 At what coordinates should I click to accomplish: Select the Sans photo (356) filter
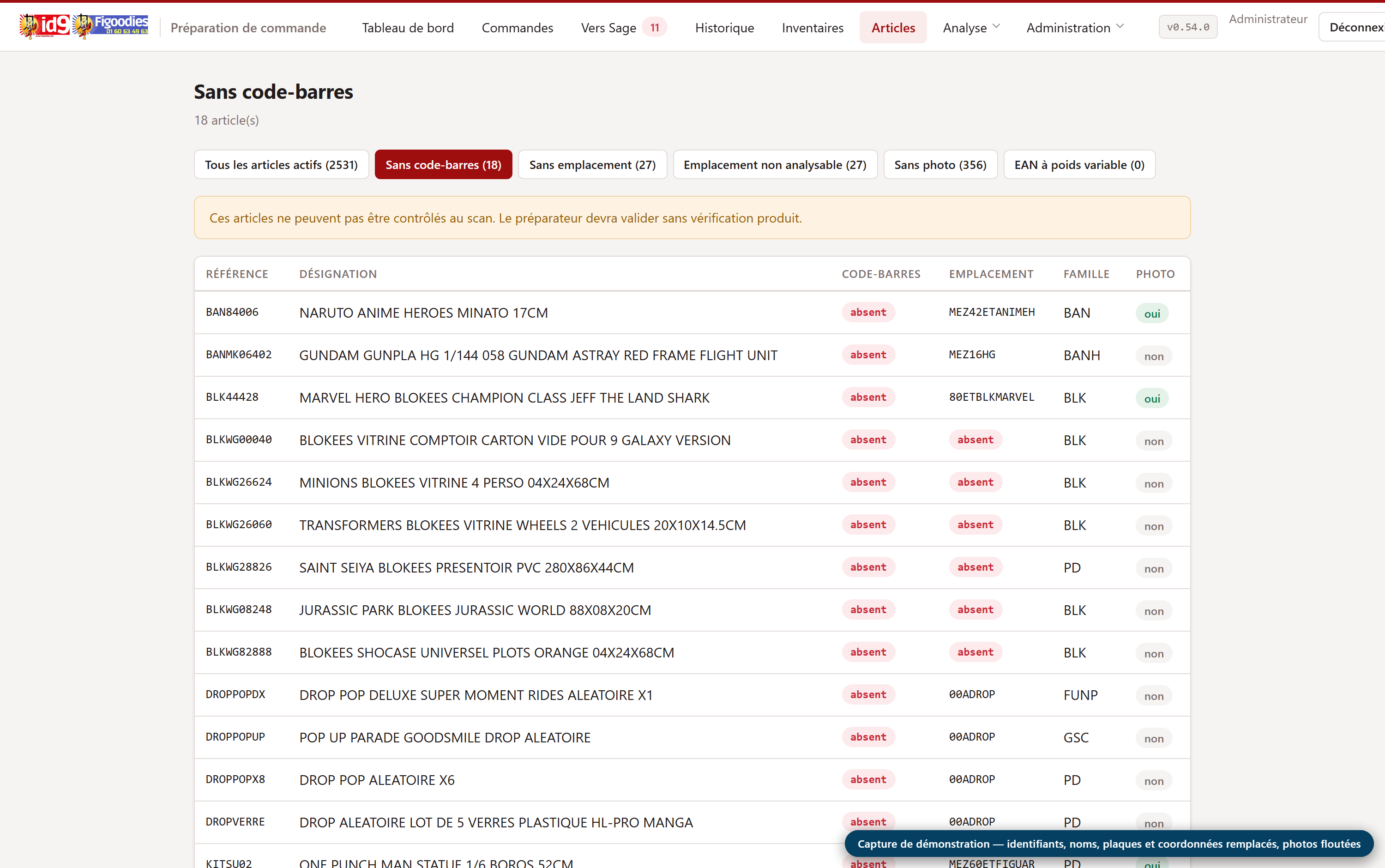940,165
